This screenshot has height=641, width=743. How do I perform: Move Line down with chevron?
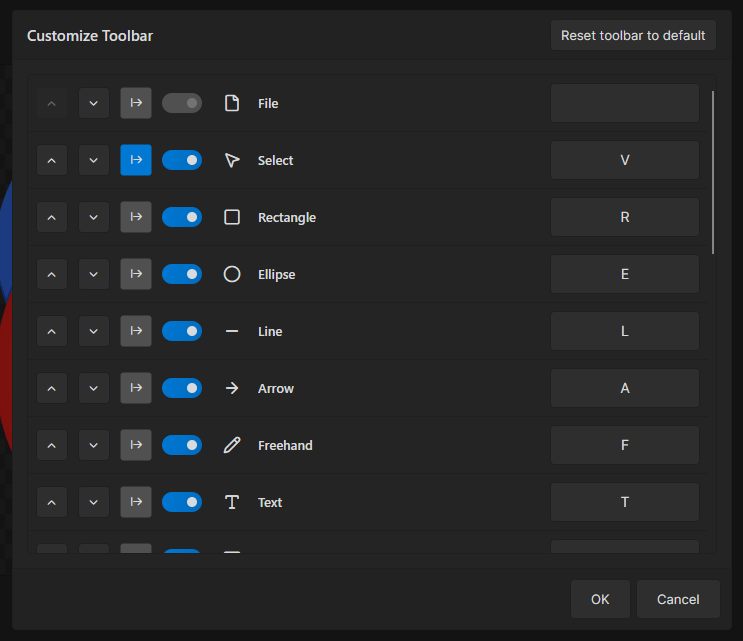click(x=94, y=331)
